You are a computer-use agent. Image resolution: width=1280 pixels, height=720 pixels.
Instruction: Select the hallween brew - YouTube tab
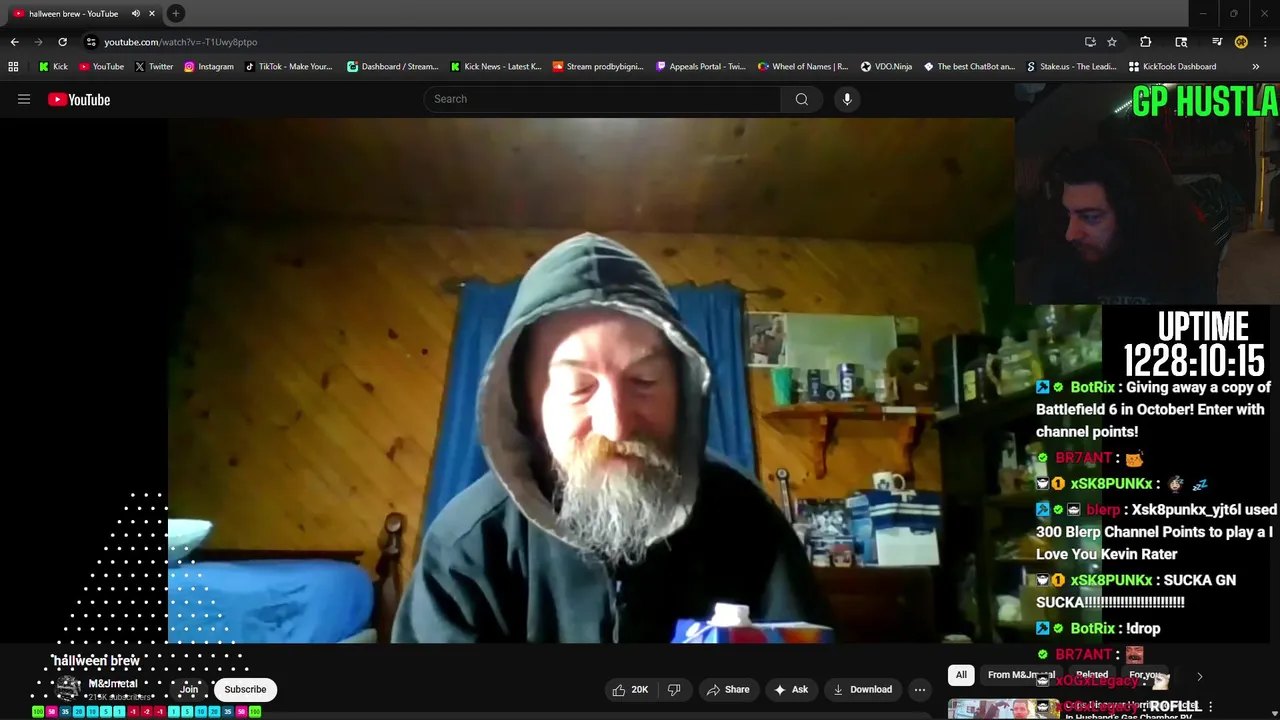(73, 13)
